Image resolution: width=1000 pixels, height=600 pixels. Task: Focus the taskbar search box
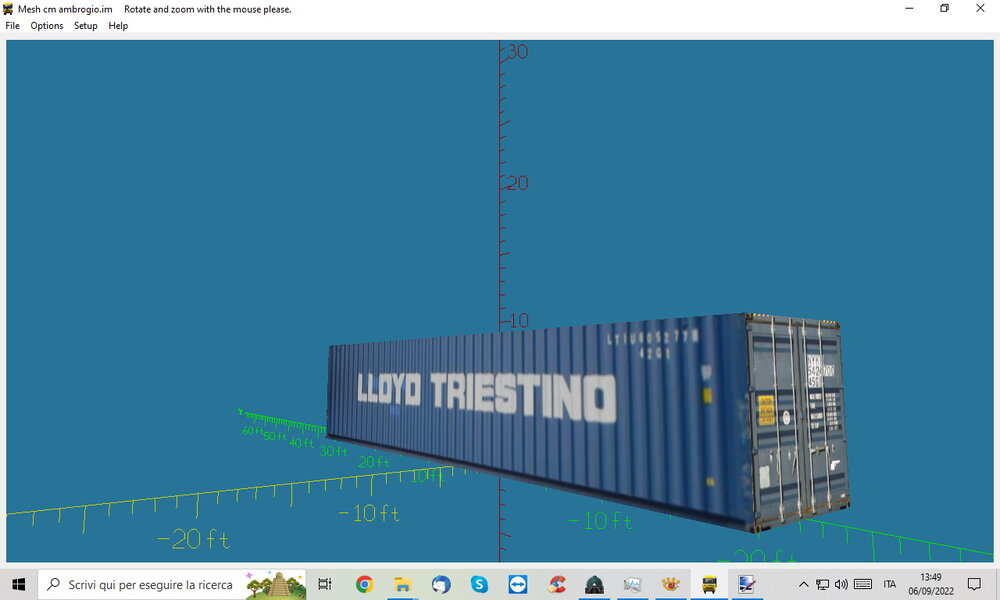pos(172,584)
